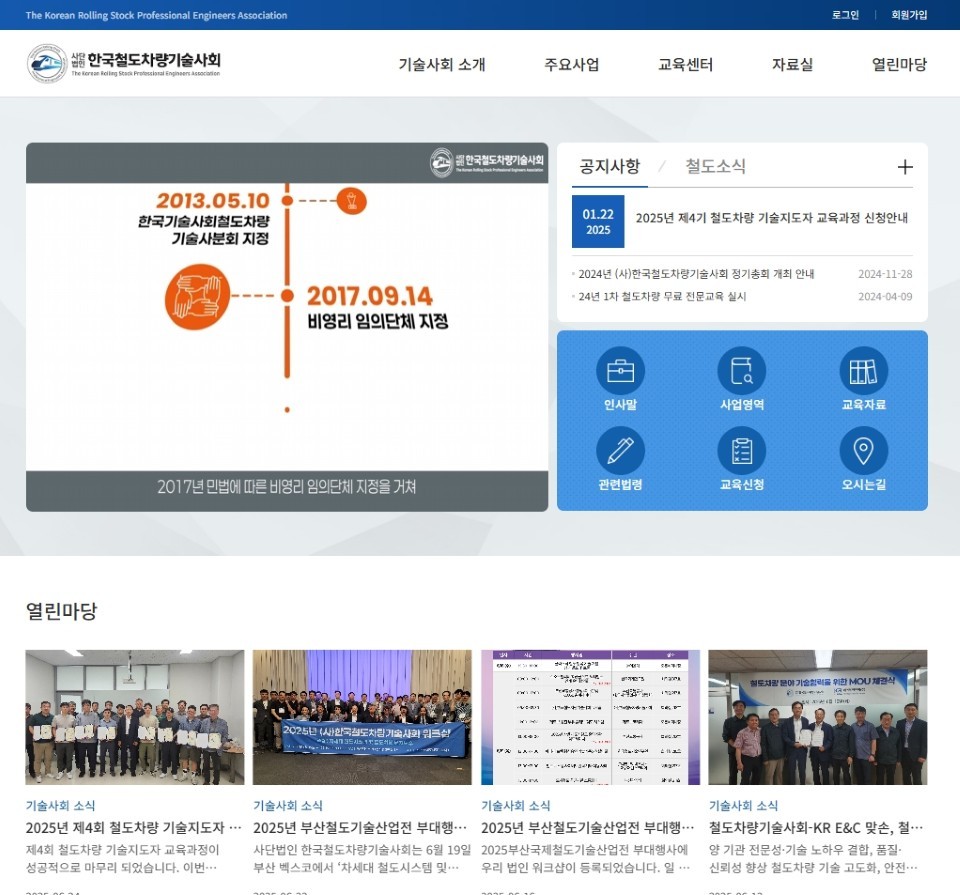The height and width of the screenshot is (895, 960).
Task: Open the 자료실 menu
Action: [x=792, y=64]
